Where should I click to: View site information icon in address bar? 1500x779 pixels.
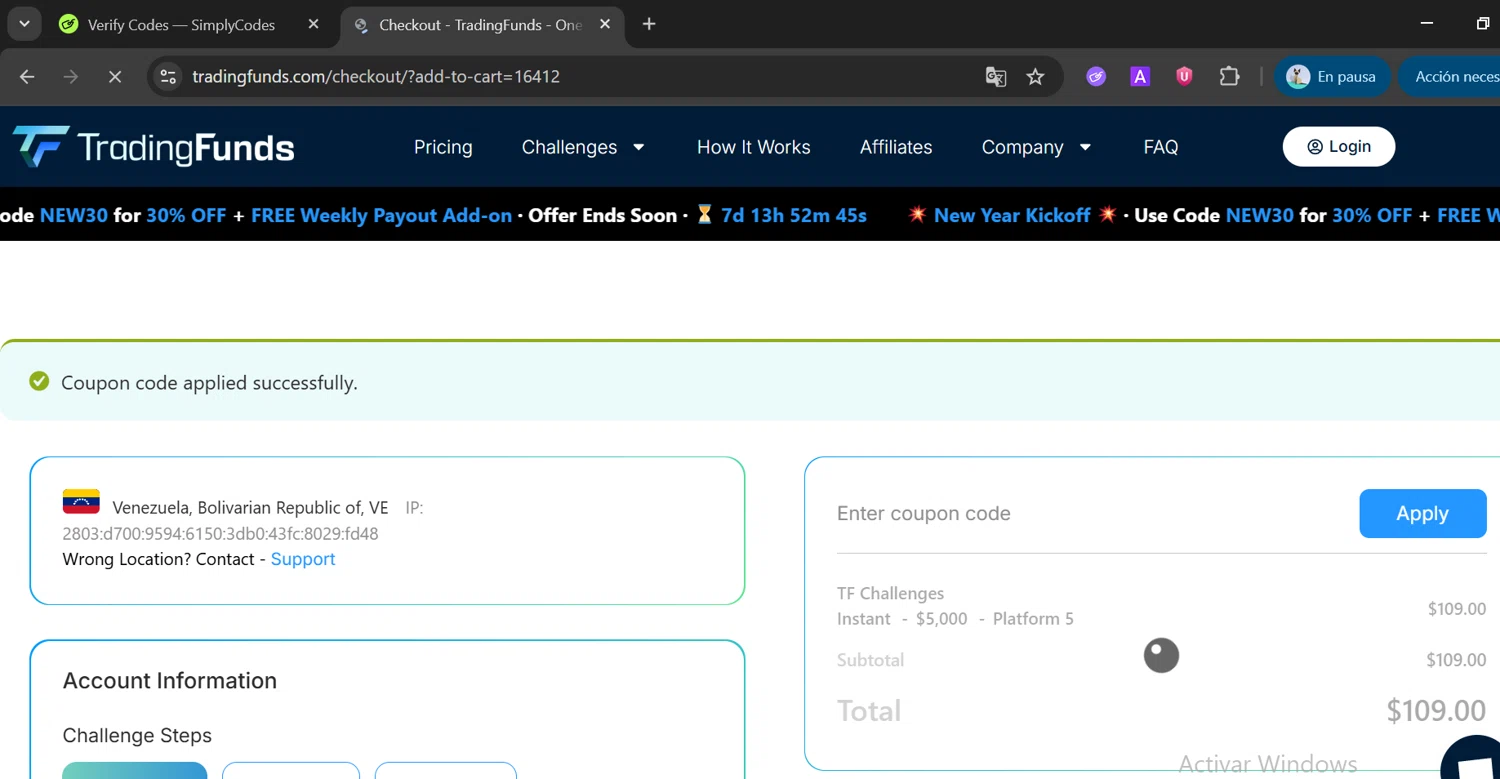click(168, 76)
